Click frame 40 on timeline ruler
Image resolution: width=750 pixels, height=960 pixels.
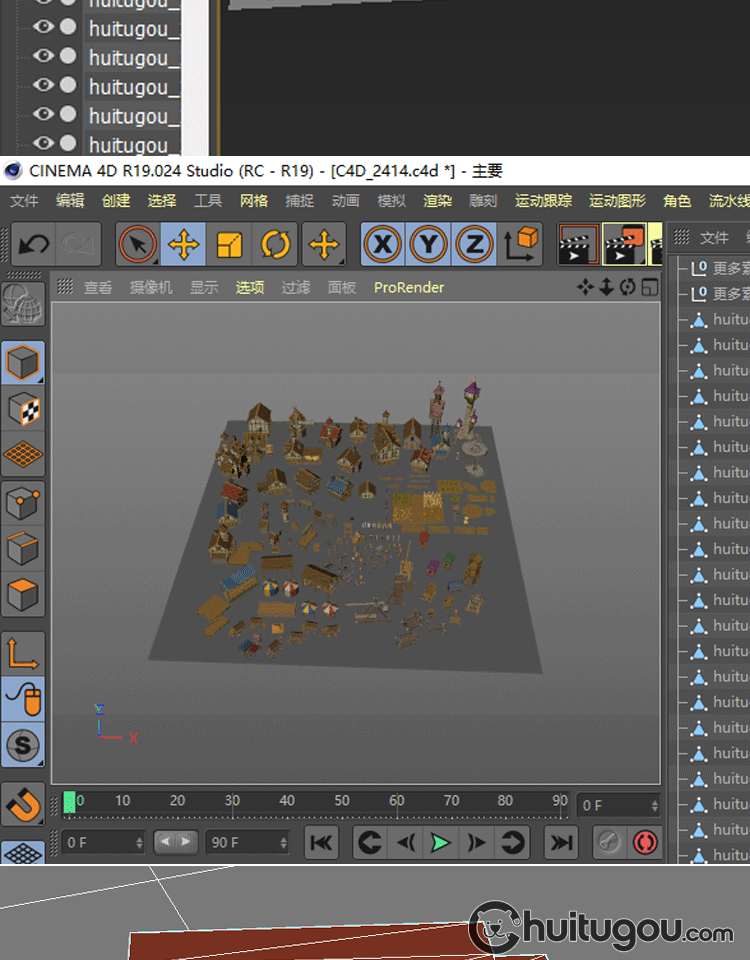point(287,801)
